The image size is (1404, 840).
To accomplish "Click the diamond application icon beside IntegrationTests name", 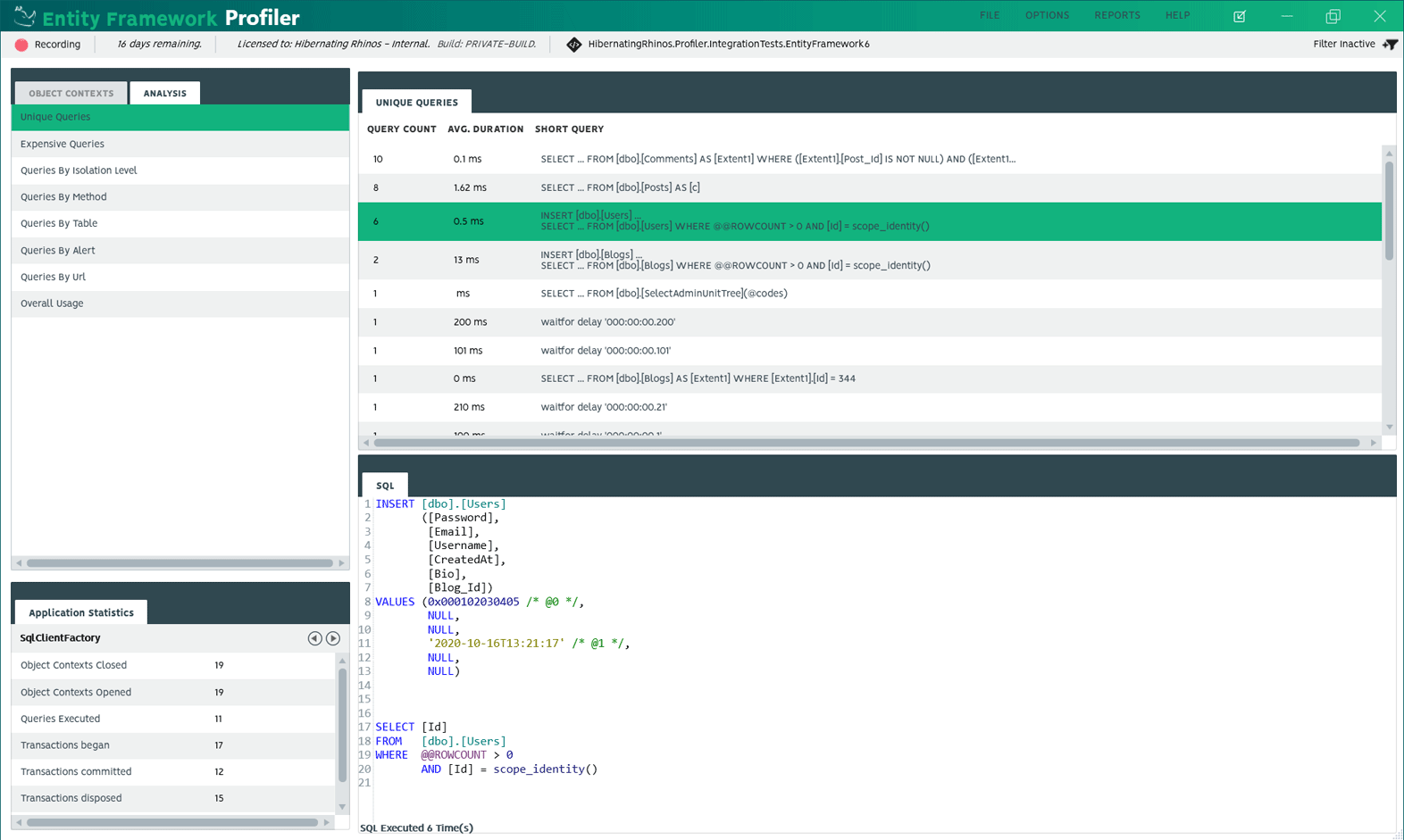I will coord(574,45).
